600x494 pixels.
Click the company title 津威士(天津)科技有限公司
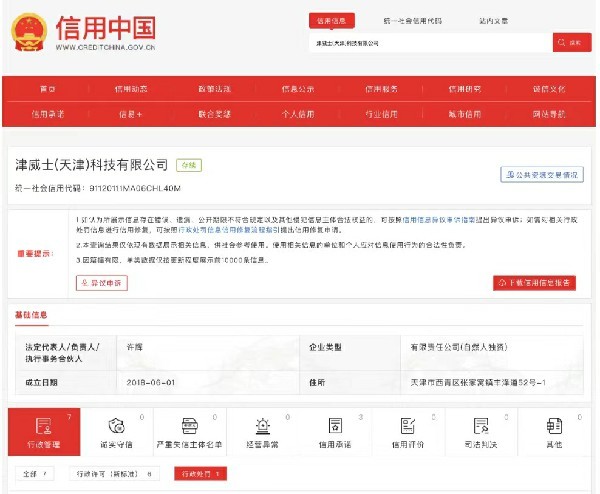(91, 165)
